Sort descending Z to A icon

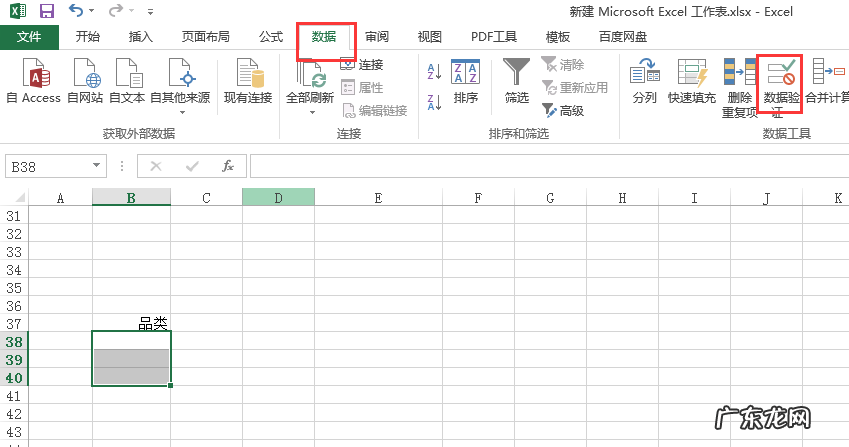pyautogui.click(x=434, y=102)
